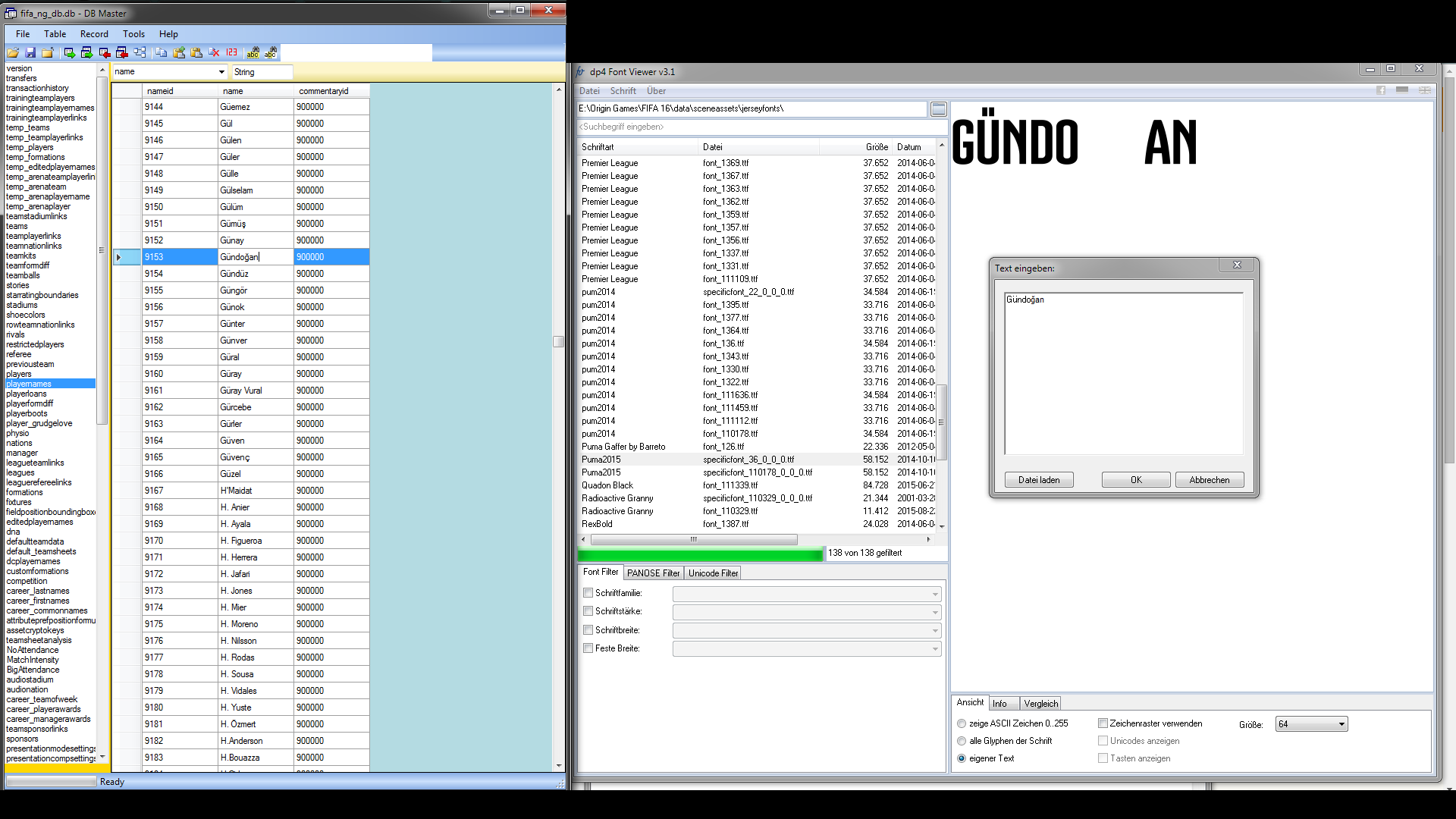This screenshot has width=1456, height=819.
Task: Click the red 123 renumber icon
Action: tap(231, 52)
